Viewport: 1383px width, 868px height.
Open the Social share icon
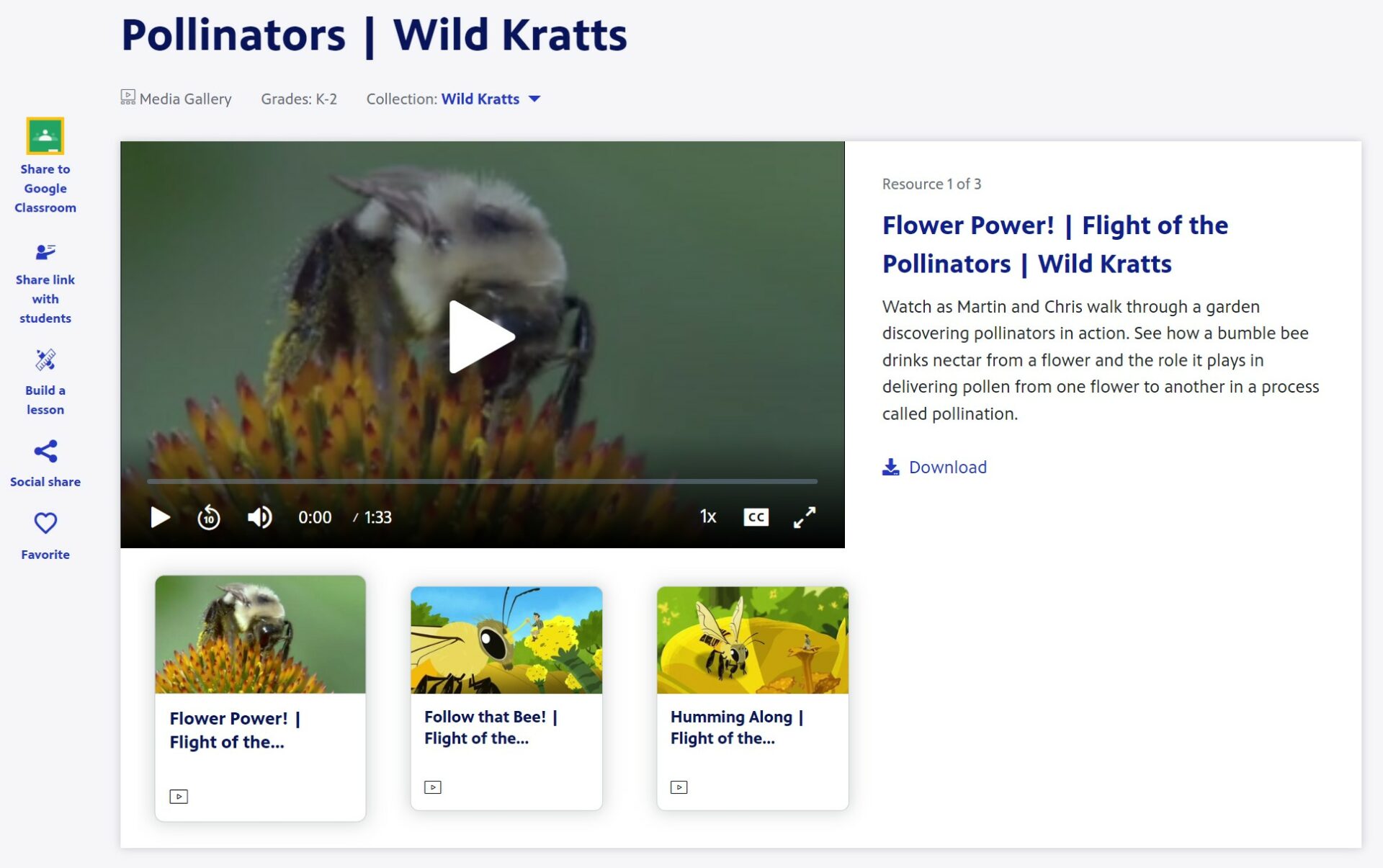point(45,451)
